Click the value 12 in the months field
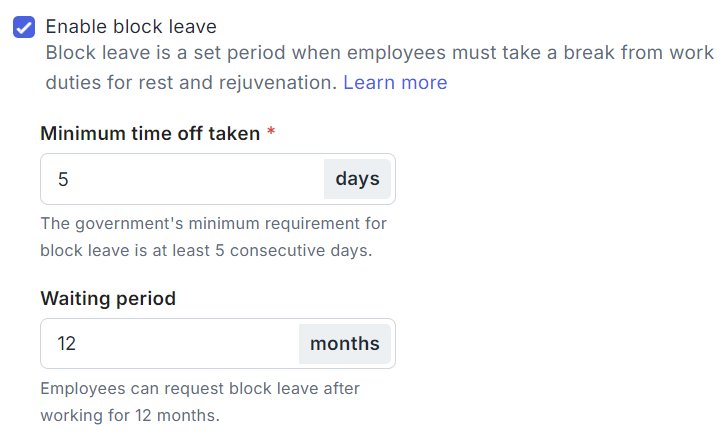721x436 pixels. pyautogui.click(x=67, y=344)
